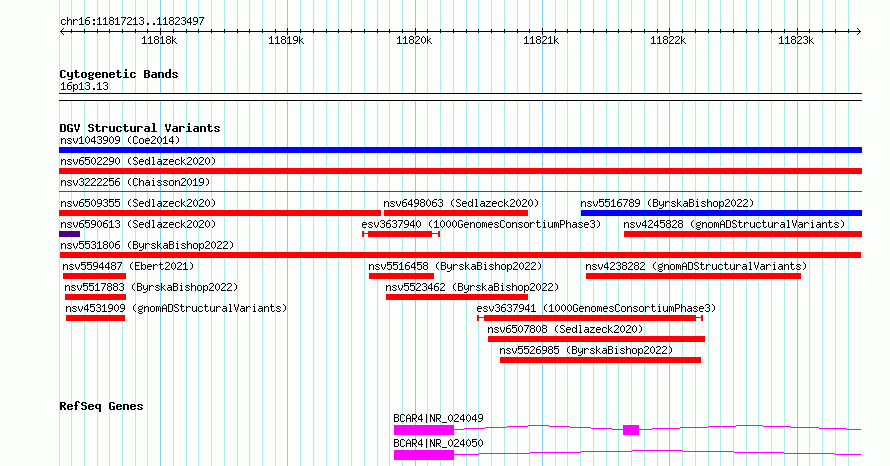Click the DGV Structural Variants track title
This screenshot has height=466, width=890.
(140, 128)
